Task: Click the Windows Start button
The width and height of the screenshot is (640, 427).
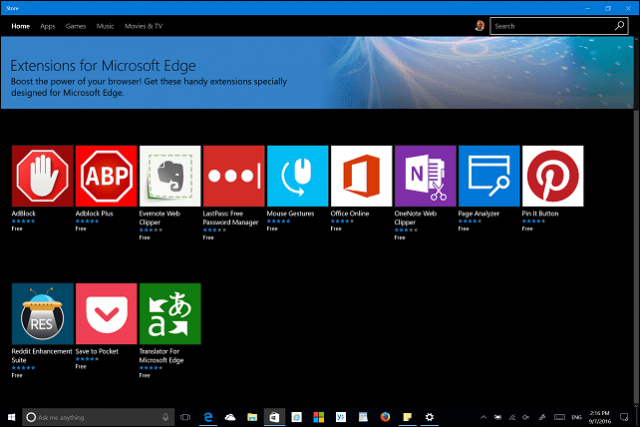Action: tap(11, 417)
